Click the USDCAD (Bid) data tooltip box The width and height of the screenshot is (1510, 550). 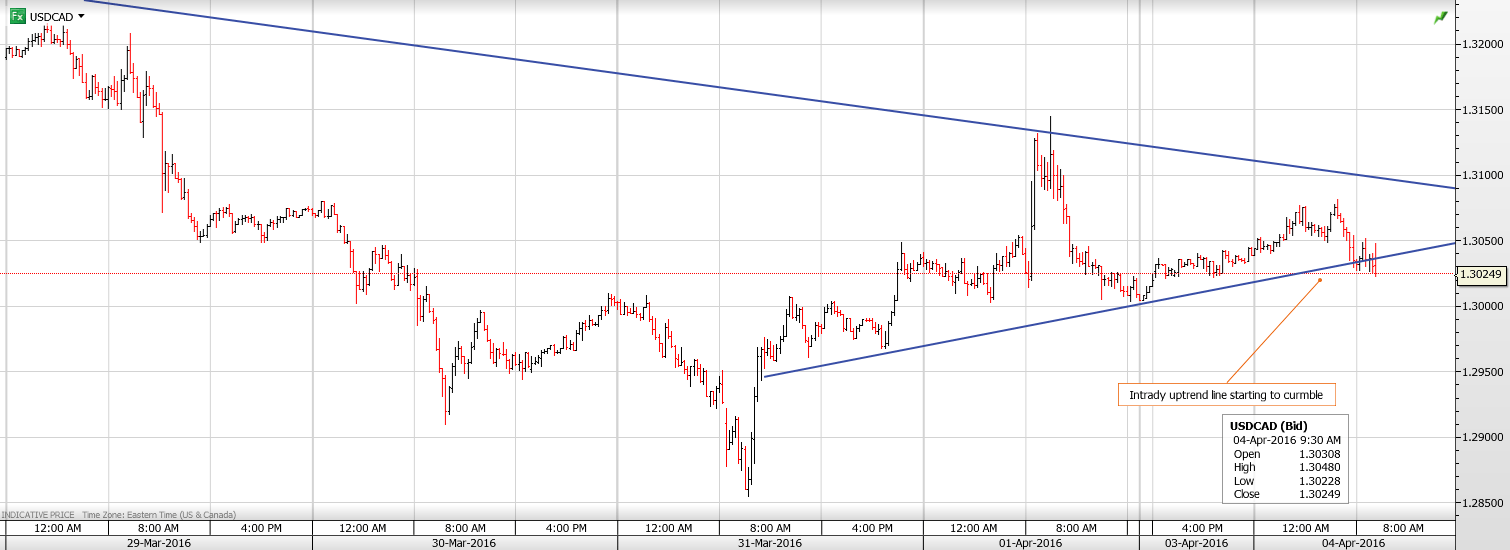click(x=1286, y=459)
